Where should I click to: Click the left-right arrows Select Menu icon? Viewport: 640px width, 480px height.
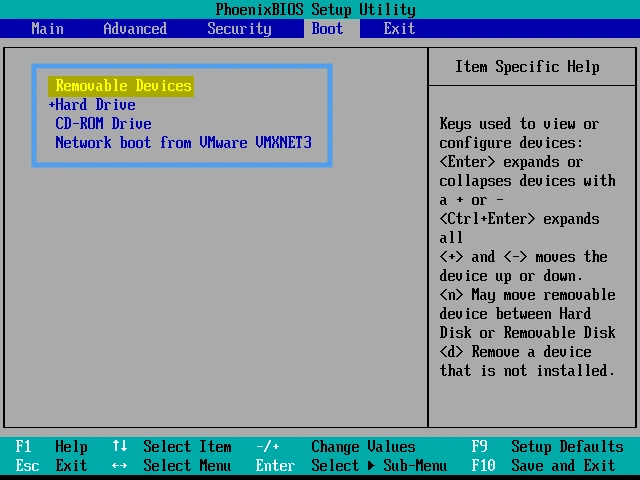(x=120, y=465)
